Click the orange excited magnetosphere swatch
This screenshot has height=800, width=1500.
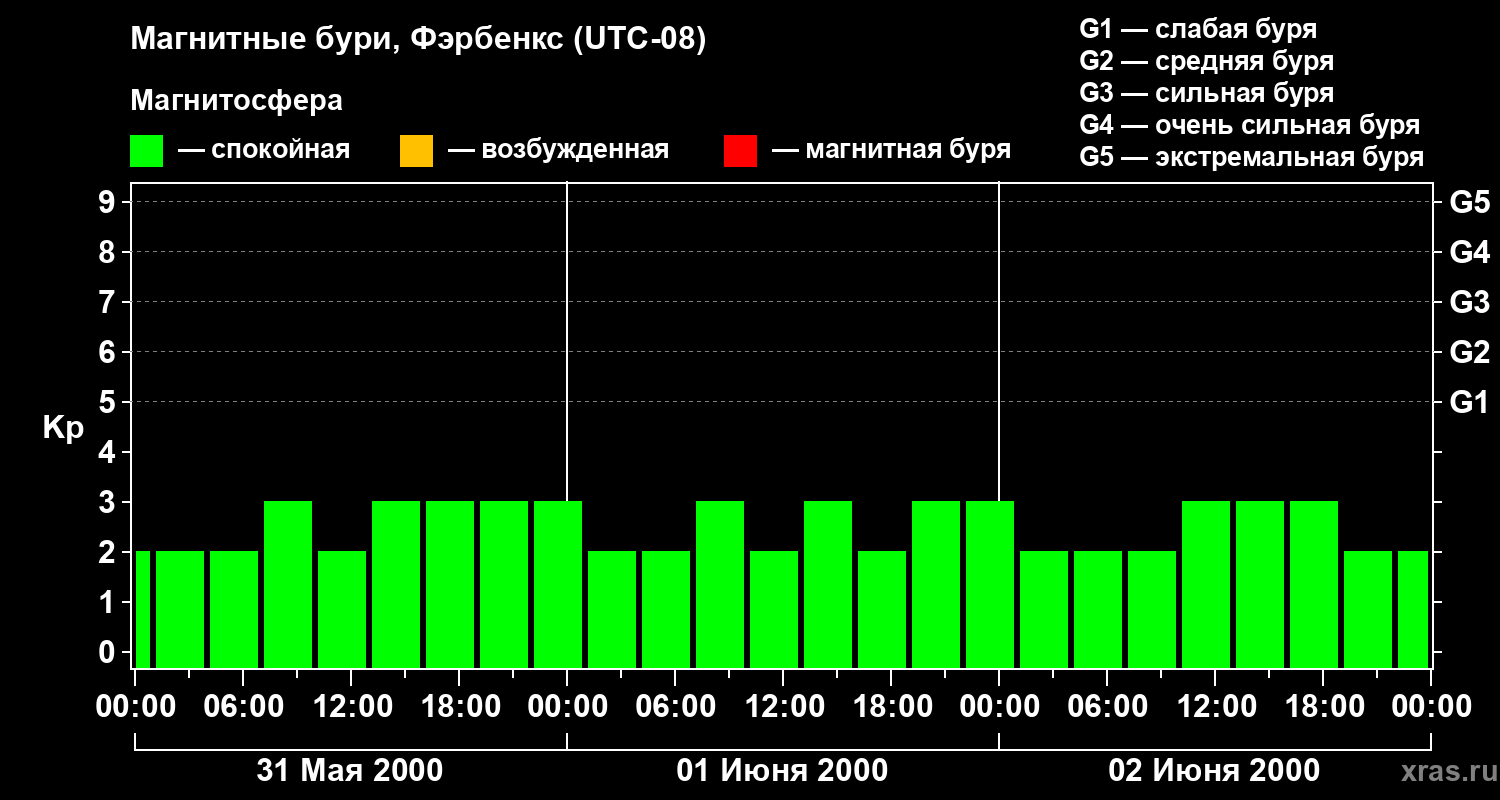pyautogui.click(x=416, y=151)
